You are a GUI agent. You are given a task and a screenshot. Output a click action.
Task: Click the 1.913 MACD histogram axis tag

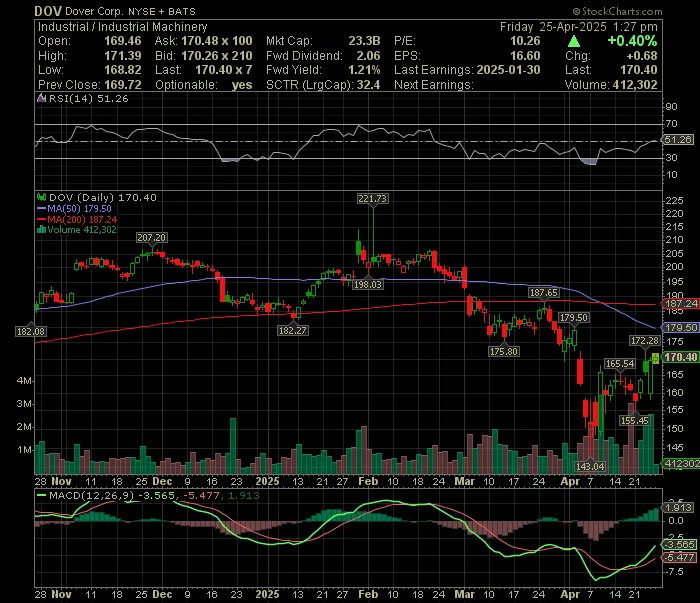click(x=679, y=508)
